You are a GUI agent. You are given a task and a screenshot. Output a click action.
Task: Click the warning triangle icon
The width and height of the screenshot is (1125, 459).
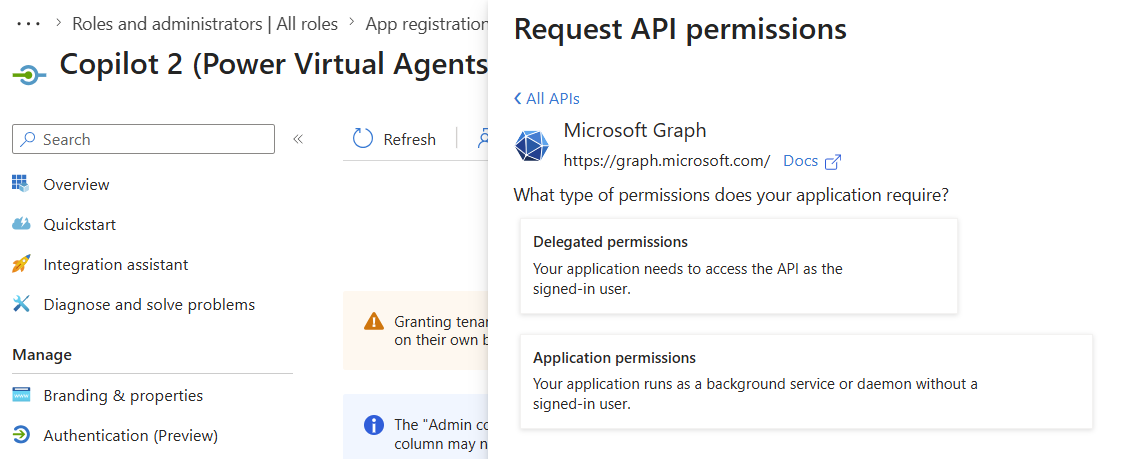click(374, 321)
